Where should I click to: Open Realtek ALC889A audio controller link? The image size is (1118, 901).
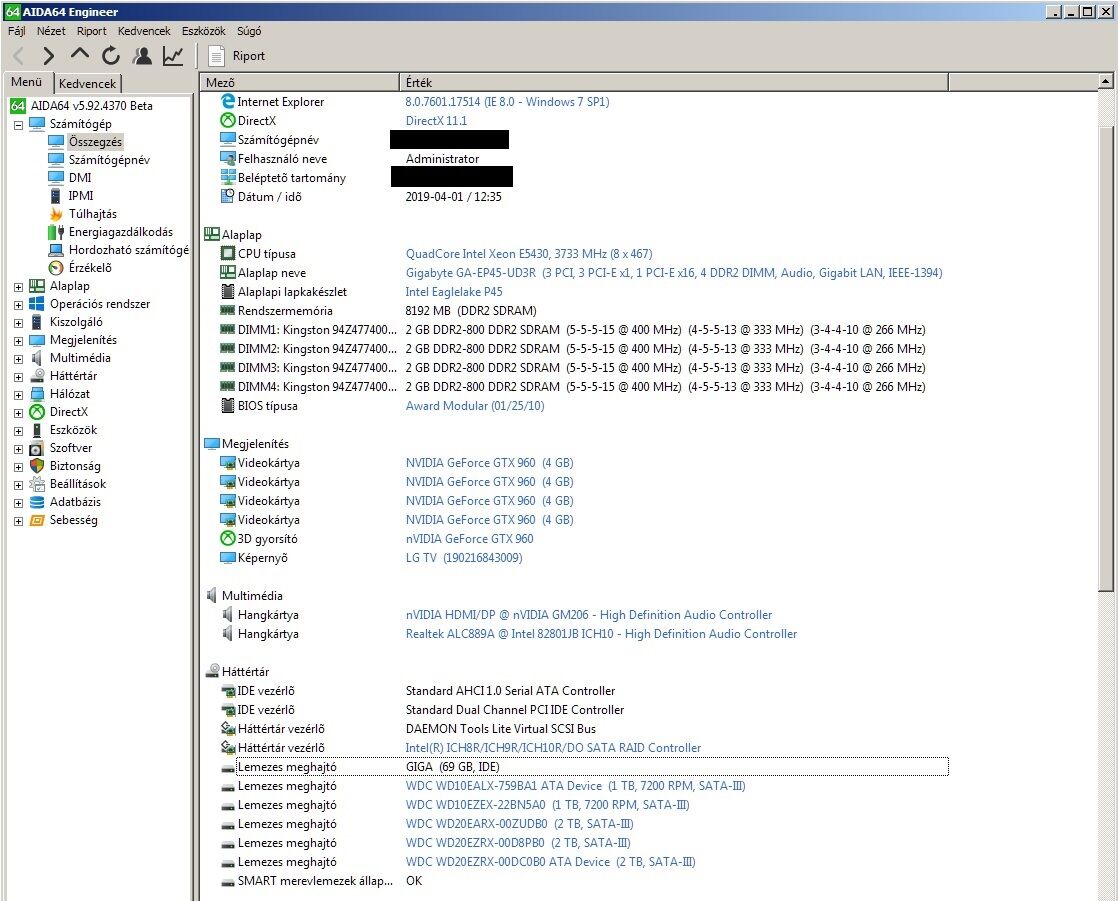pos(601,634)
